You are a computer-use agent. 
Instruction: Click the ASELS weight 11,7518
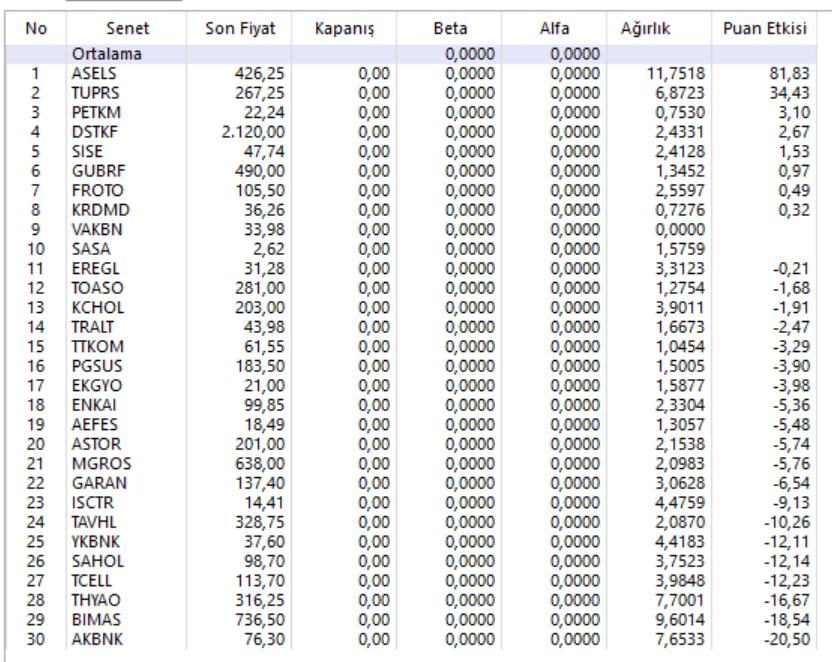(x=675, y=73)
